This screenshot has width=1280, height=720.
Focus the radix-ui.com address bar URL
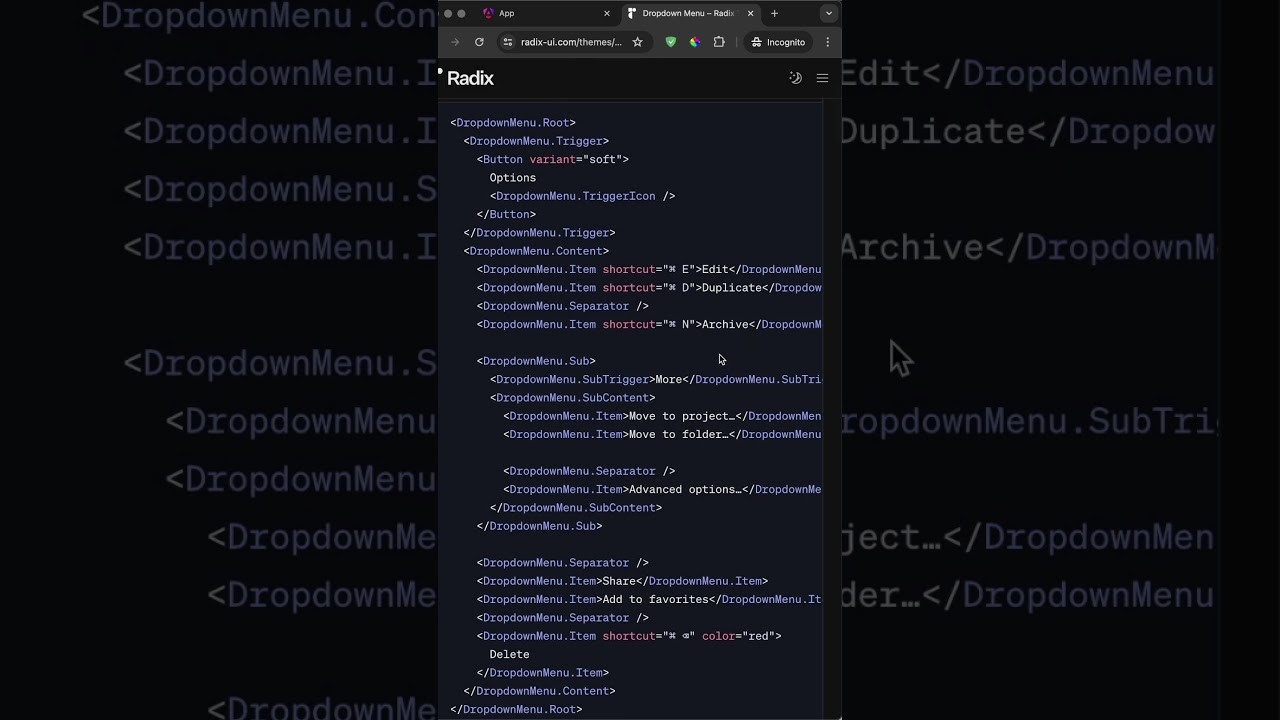(571, 42)
